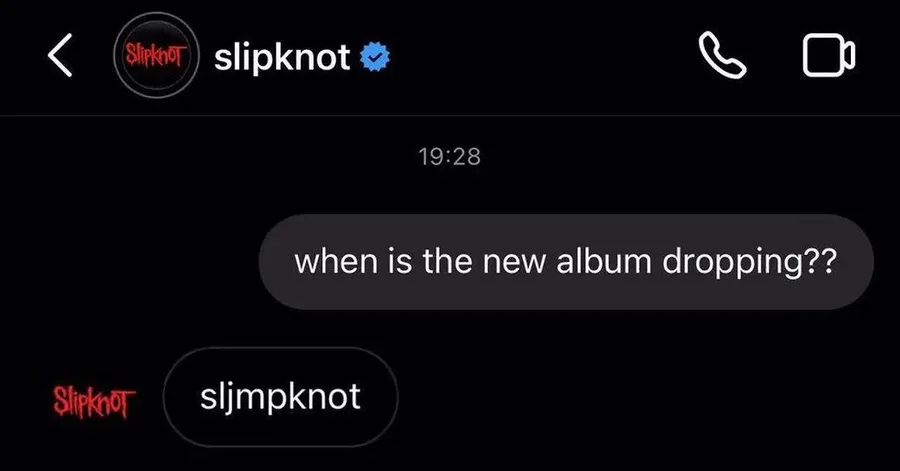Open profile via the slipknot username
The height and width of the screenshot is (471, 900).
[282, 58]
